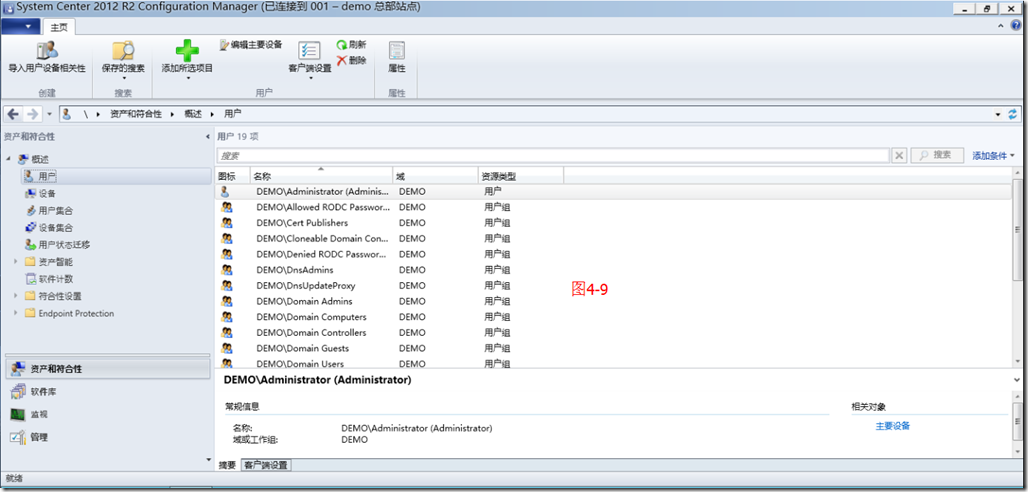The height and width of the screenshot is (492, 1028).
Task: Click Edit Primary Devices (编辑主要设备)
Action: pyautogui.click(x=251, y=45)
